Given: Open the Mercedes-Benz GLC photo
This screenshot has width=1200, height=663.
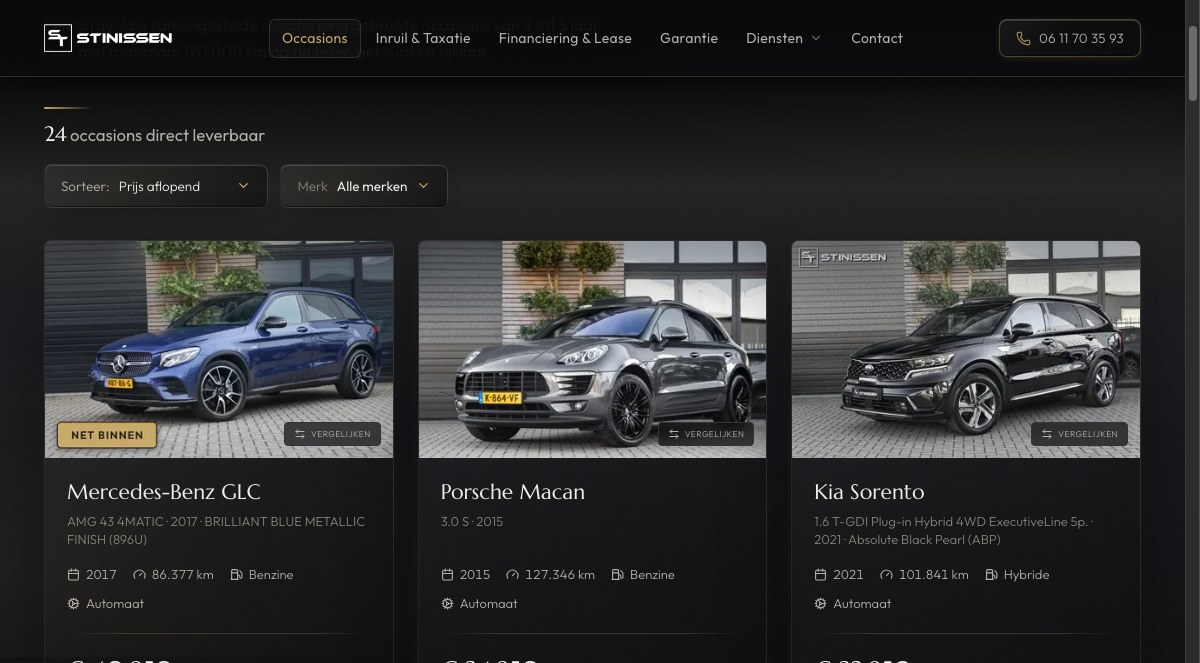Looking at the screenshot, I should (x=219, y=349).
